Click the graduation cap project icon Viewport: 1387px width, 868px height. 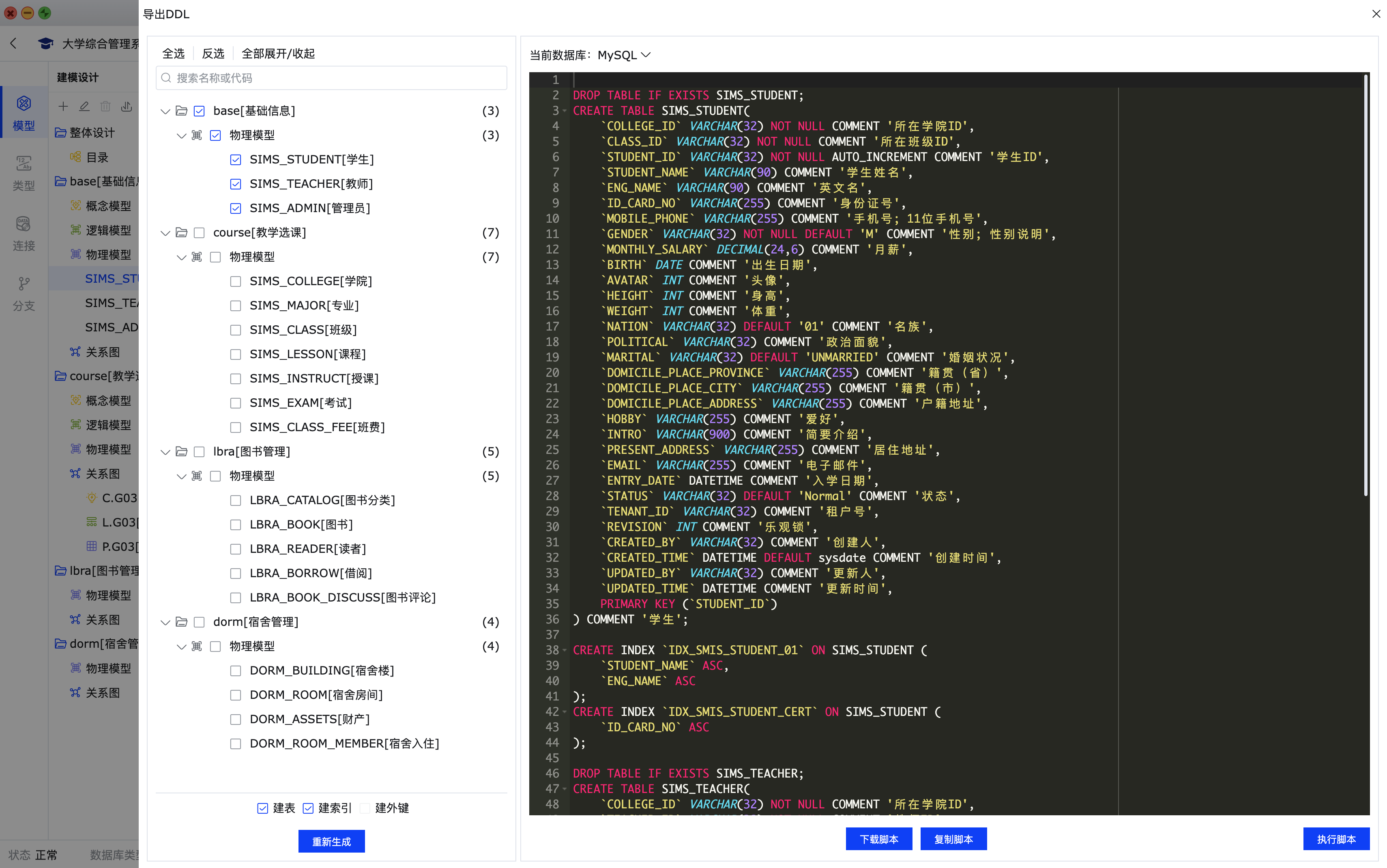click(45, 44)
